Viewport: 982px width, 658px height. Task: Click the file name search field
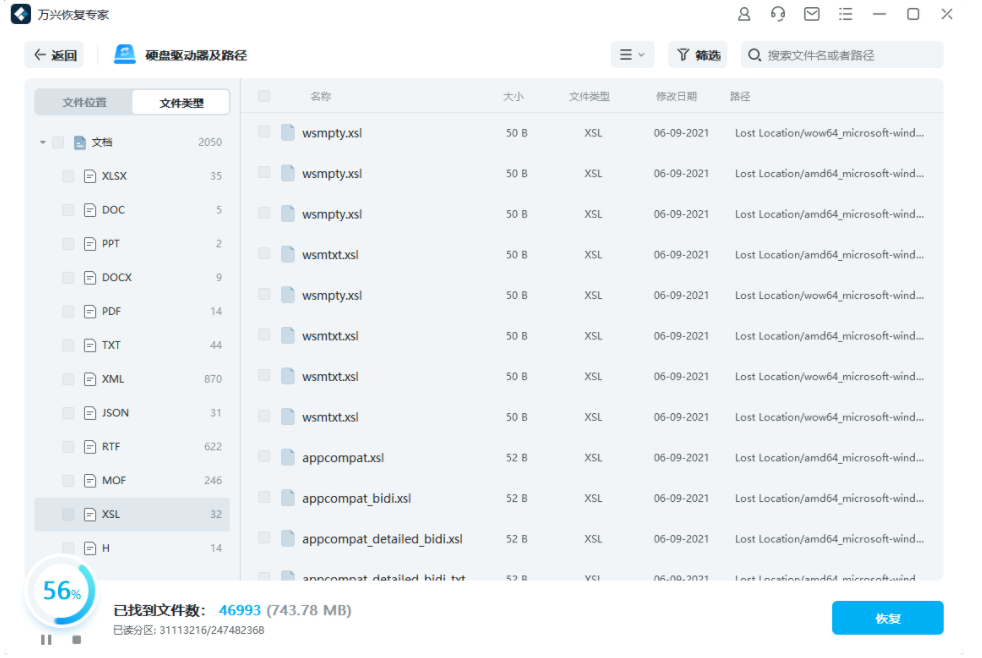point(850,55)
